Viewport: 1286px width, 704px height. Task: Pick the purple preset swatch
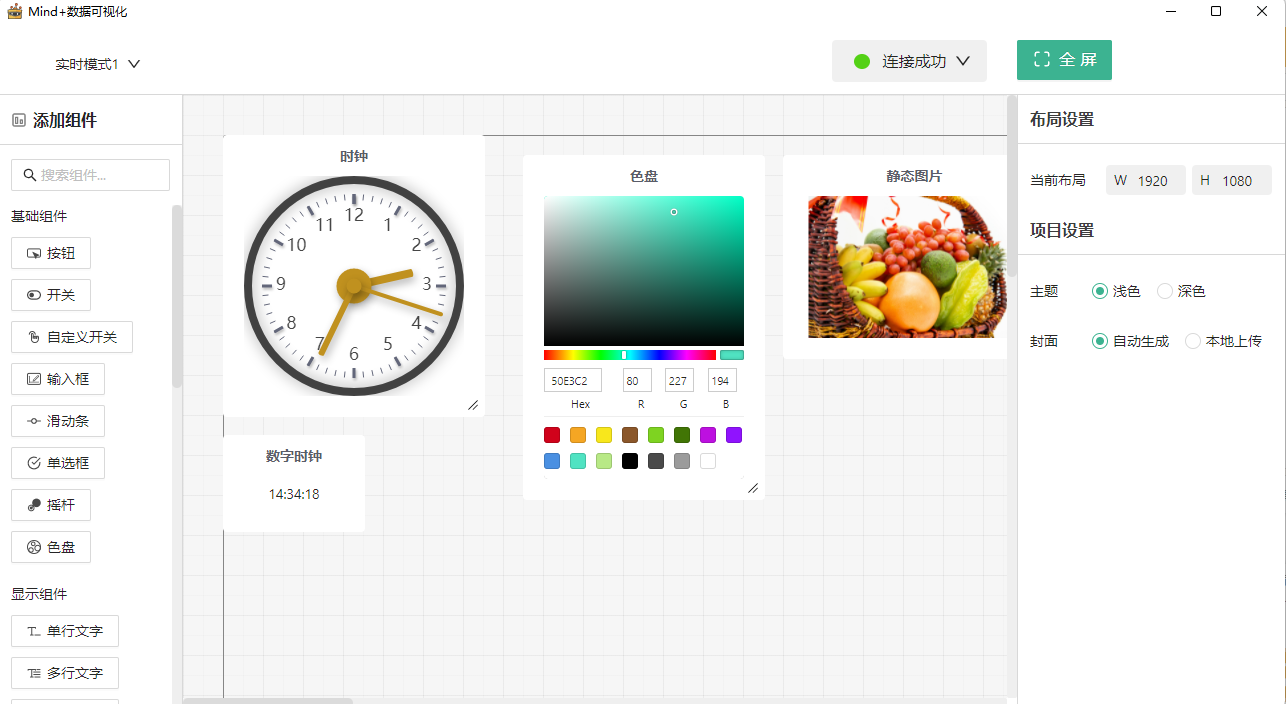[x=734, y=435]
